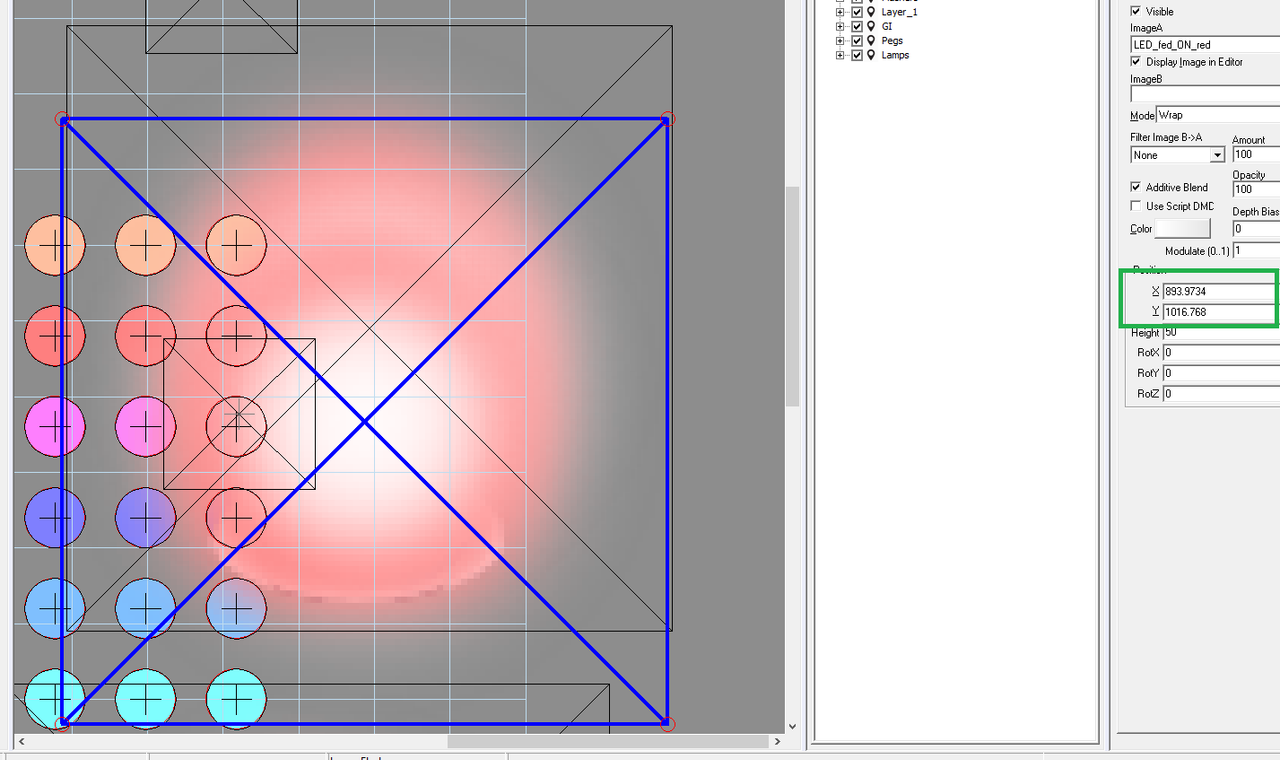Click the X position field
Viewport: 1280px width, 760px height.
point(1221,292)
